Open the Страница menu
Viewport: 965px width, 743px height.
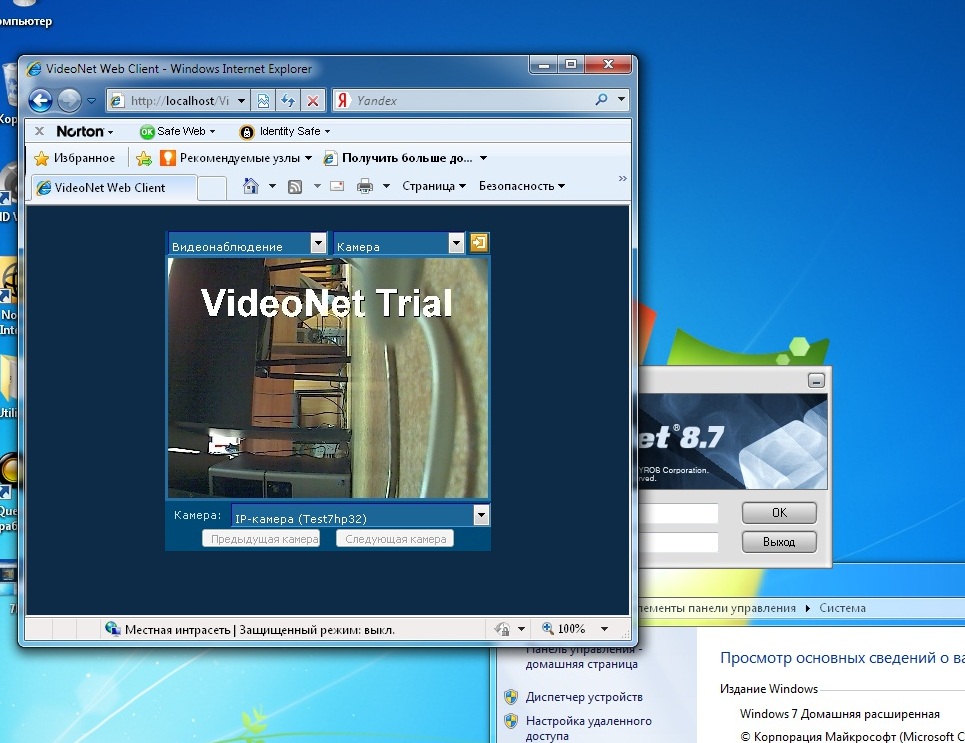[x=434, y=186]
